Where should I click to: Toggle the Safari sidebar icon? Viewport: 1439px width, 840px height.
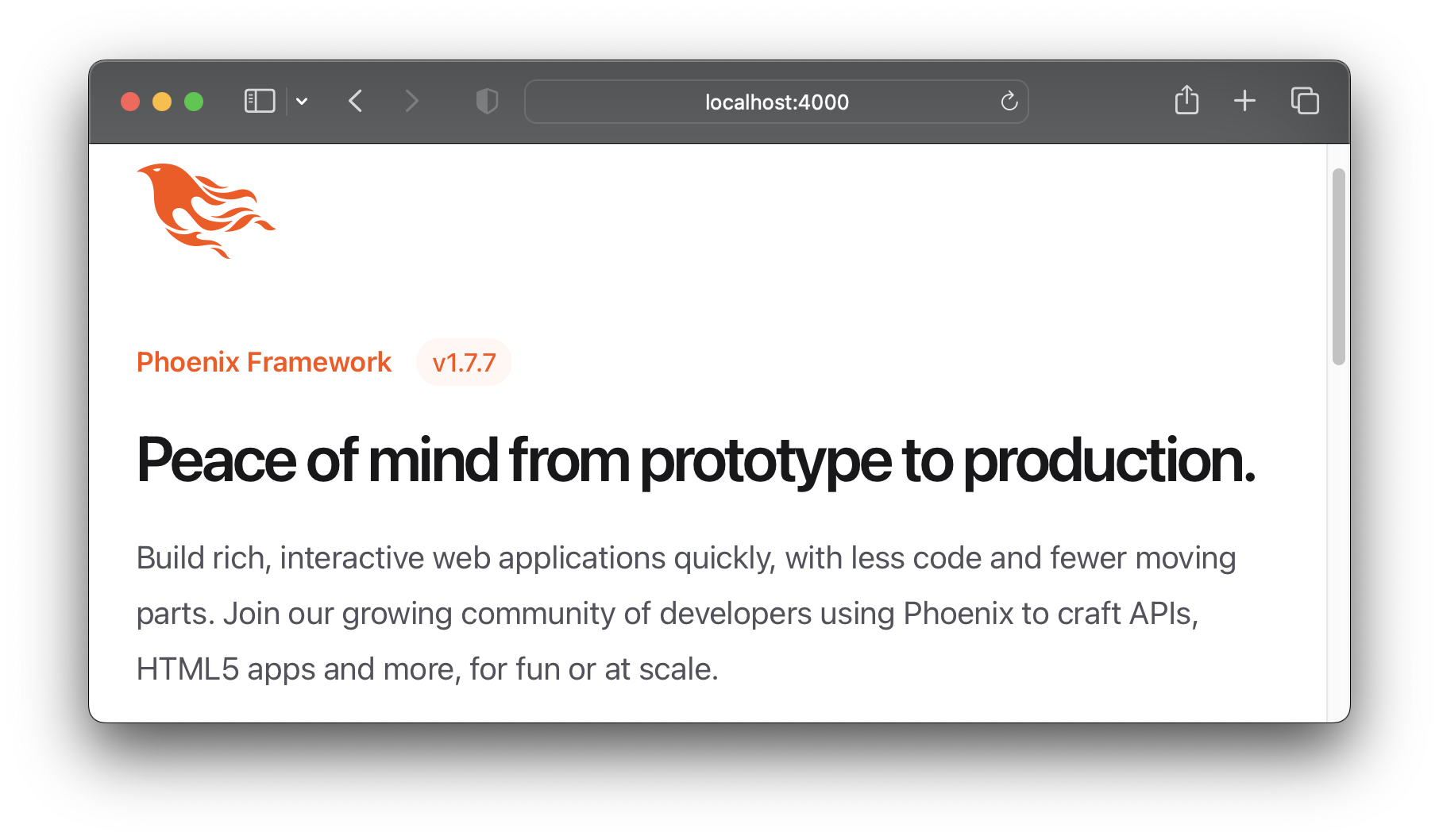point(260,102)
